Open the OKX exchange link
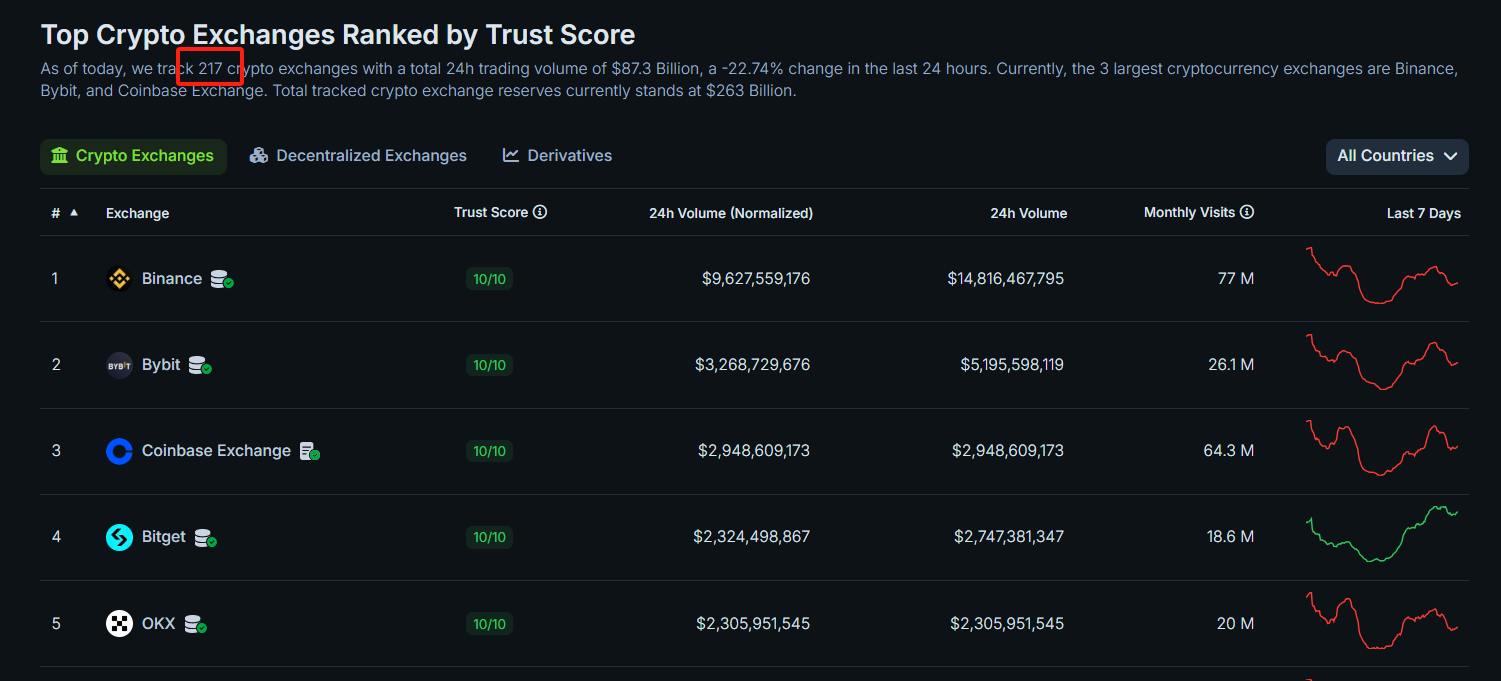Screen dimensions: 1501x681 click(x=159, y=624)
